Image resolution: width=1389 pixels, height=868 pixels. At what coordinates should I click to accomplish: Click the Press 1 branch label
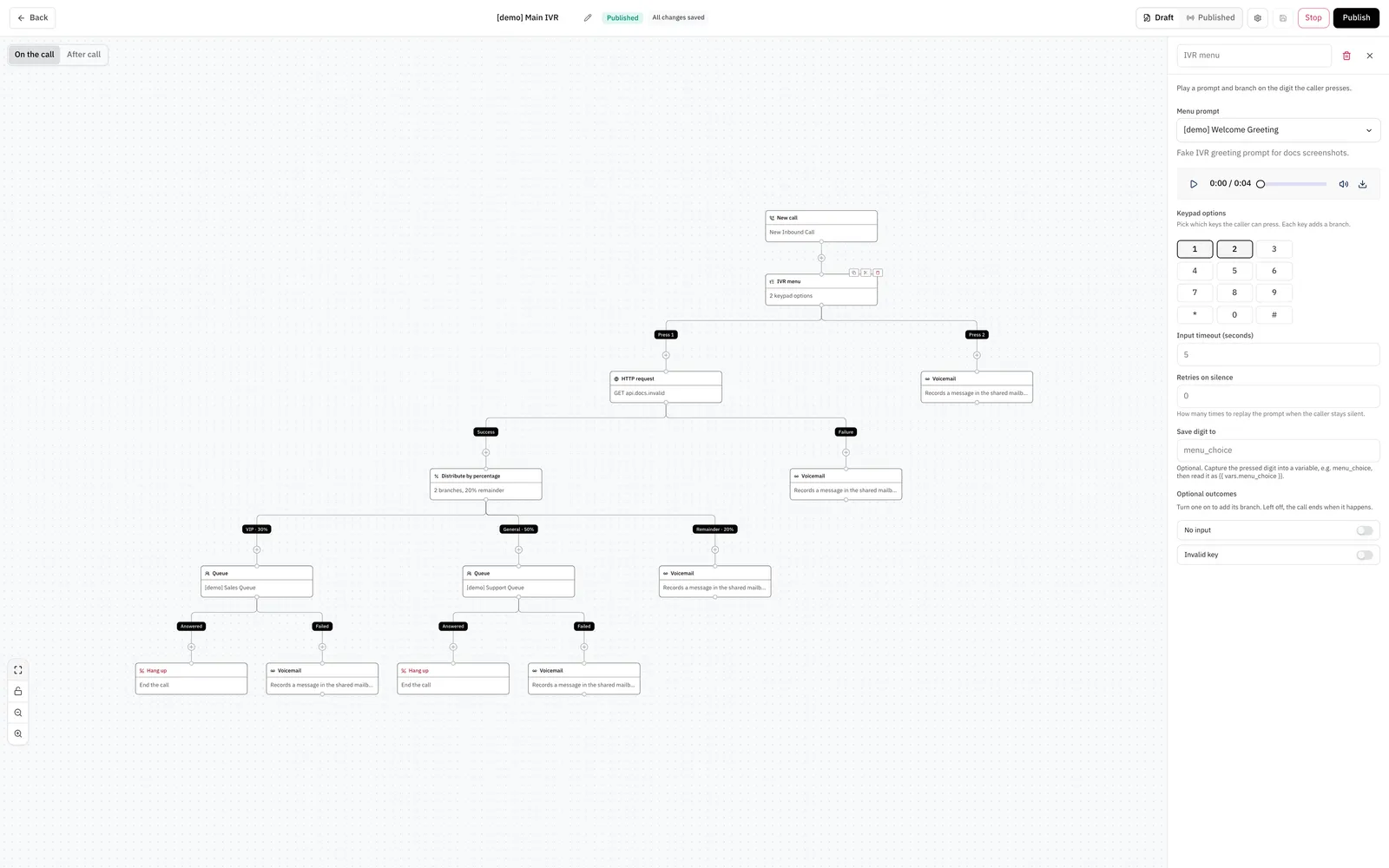pyautogui.click(x=666, y=334)
